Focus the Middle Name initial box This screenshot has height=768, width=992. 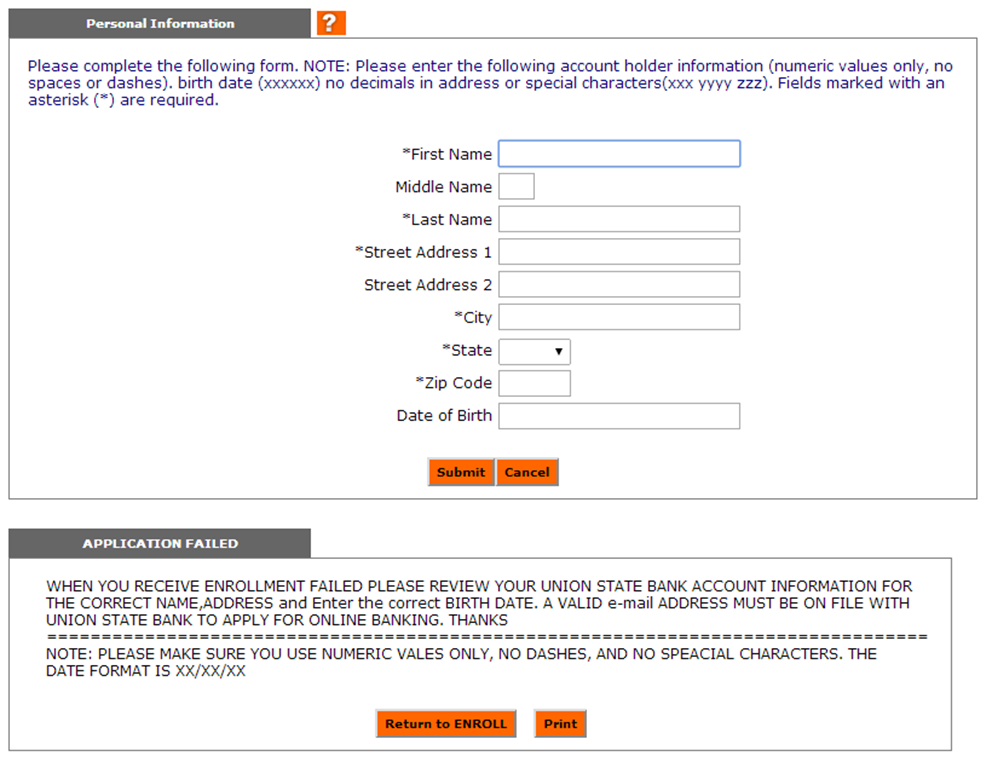pos(516,187)
